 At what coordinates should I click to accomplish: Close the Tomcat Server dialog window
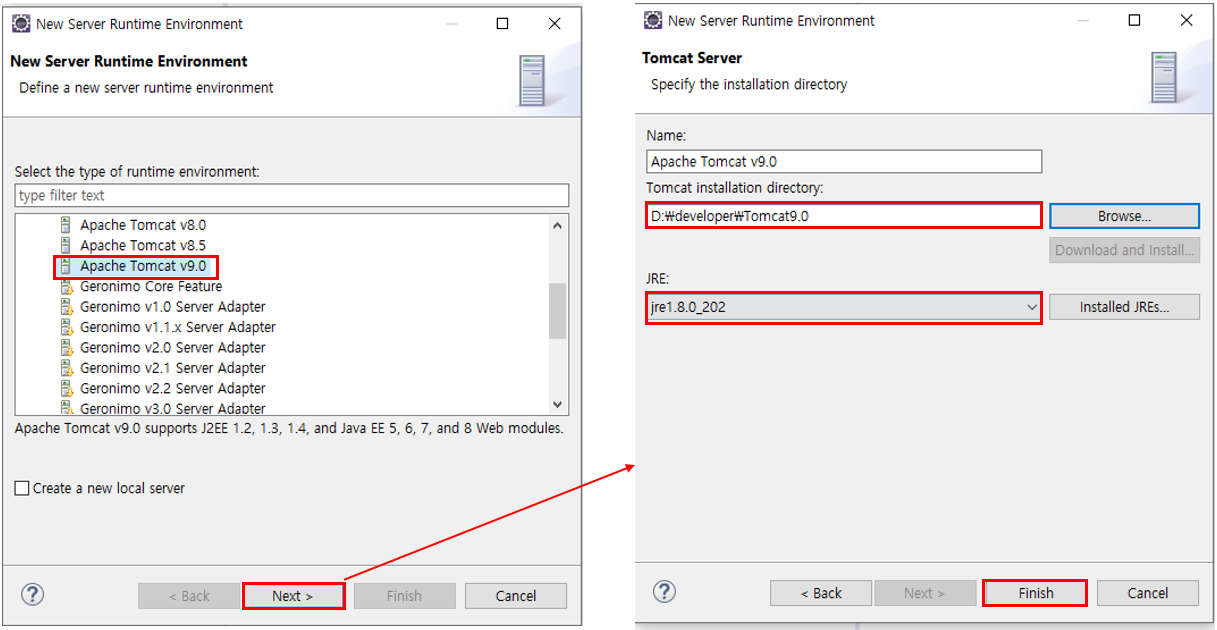[1186, 20]
